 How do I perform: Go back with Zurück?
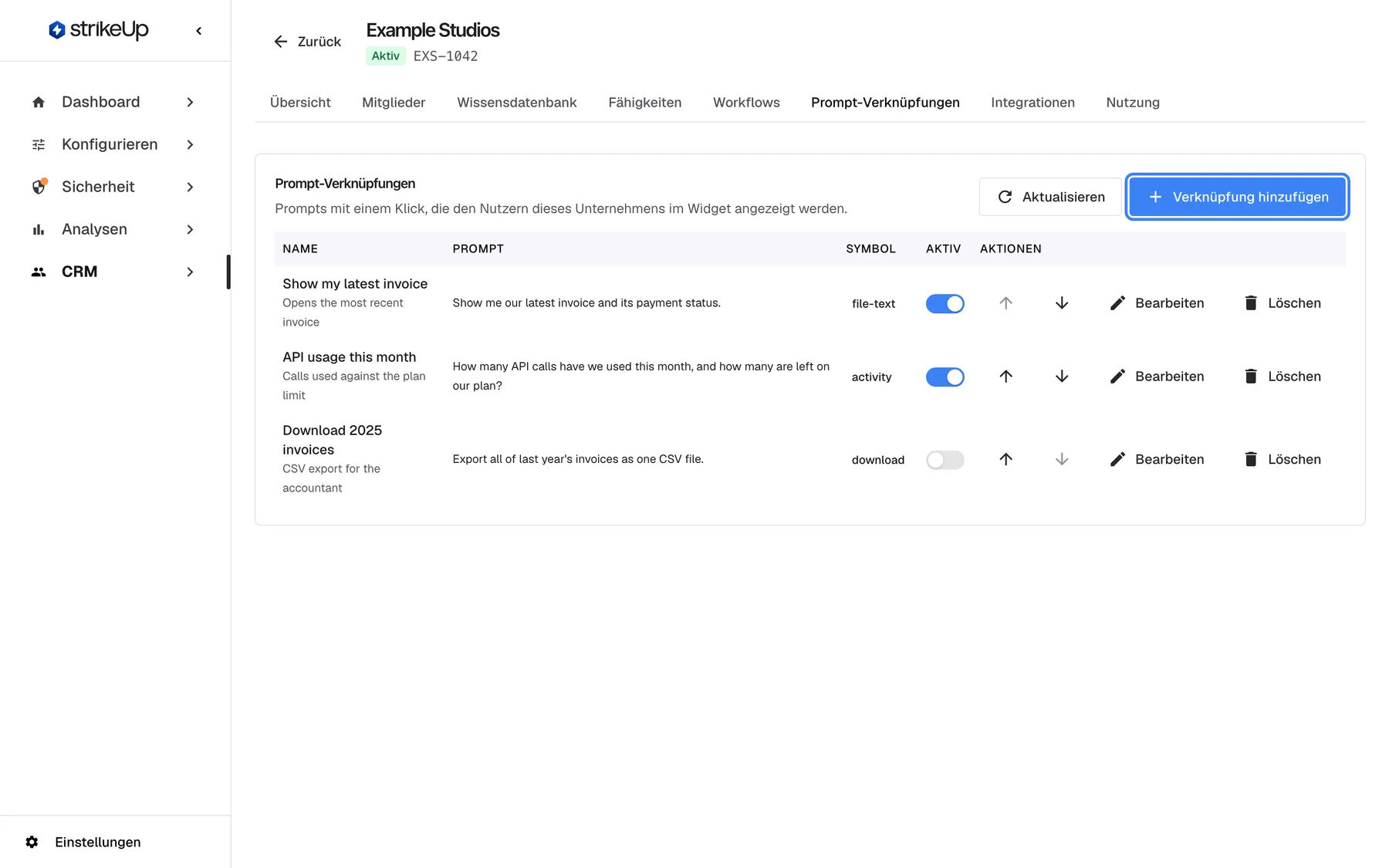click(x=307, y=42)
